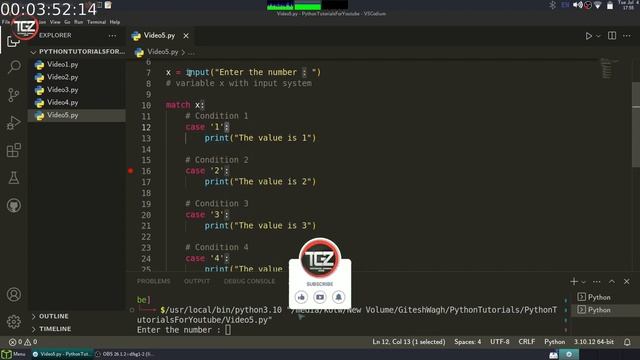Click the code minimap preview
The height and width of the screenshot is (360, 640).
pyautogui.click(x=609, y=69)
